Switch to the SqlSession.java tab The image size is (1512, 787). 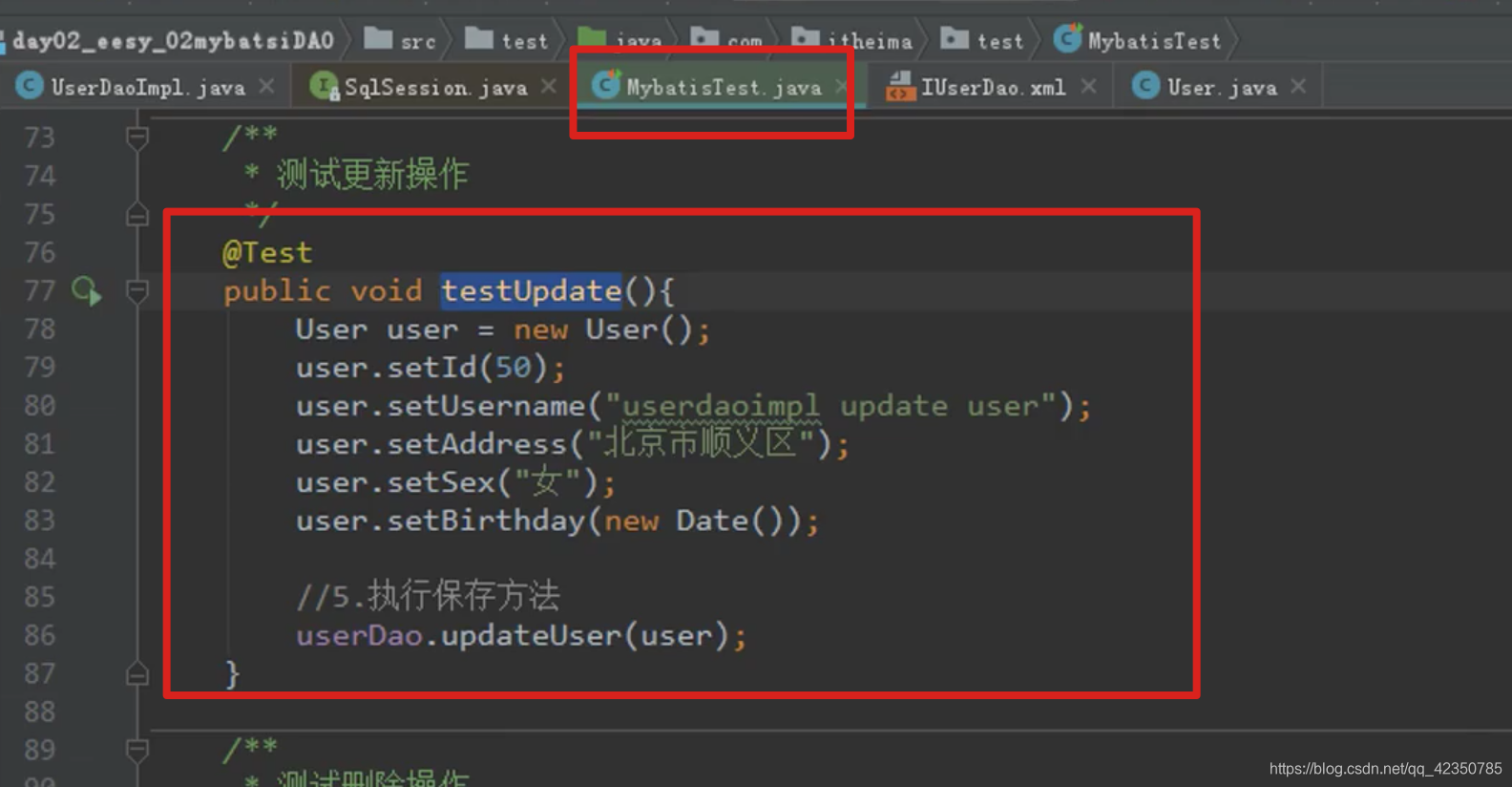(x=435, y=88)
